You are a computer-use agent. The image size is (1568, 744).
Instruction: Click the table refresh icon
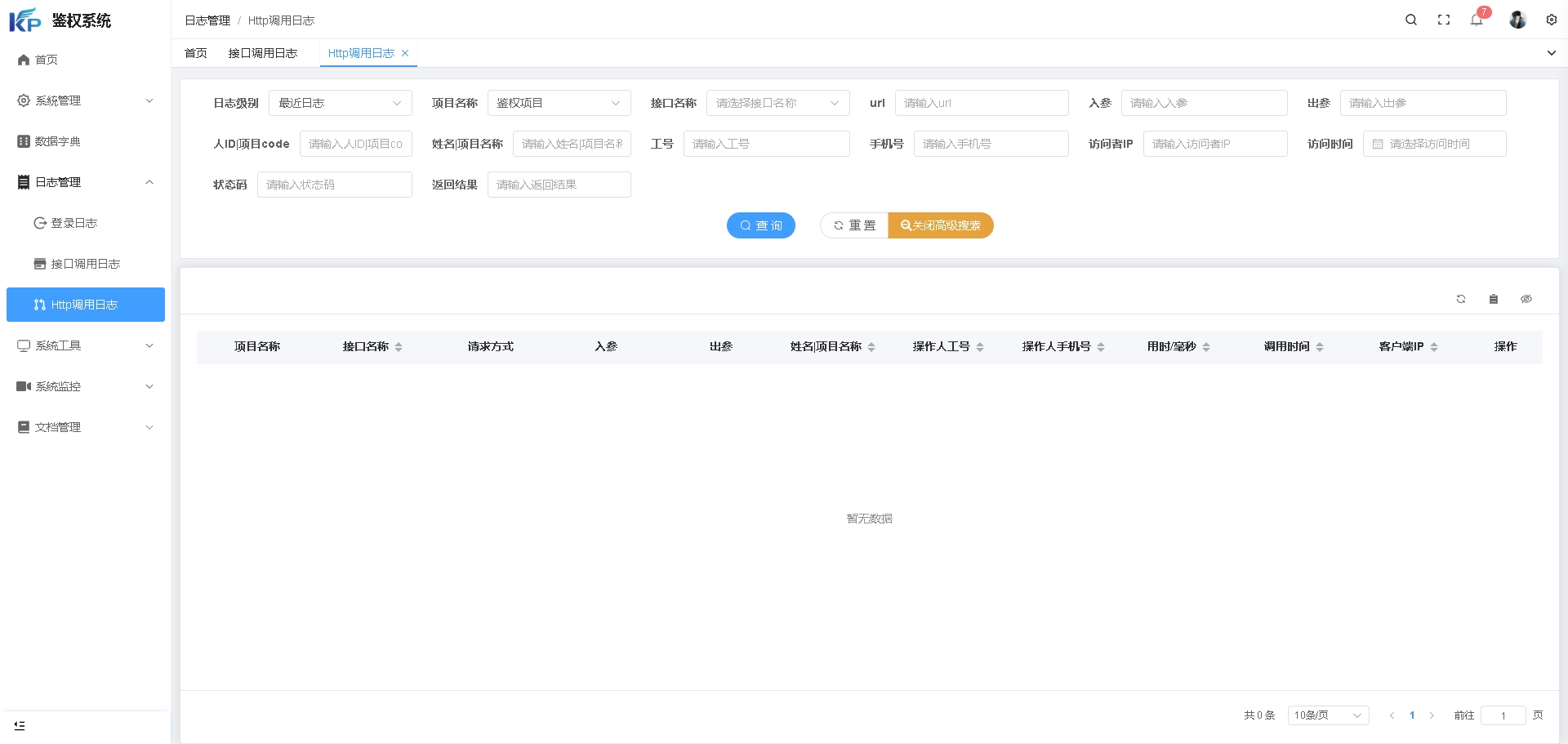(1460, 299)
